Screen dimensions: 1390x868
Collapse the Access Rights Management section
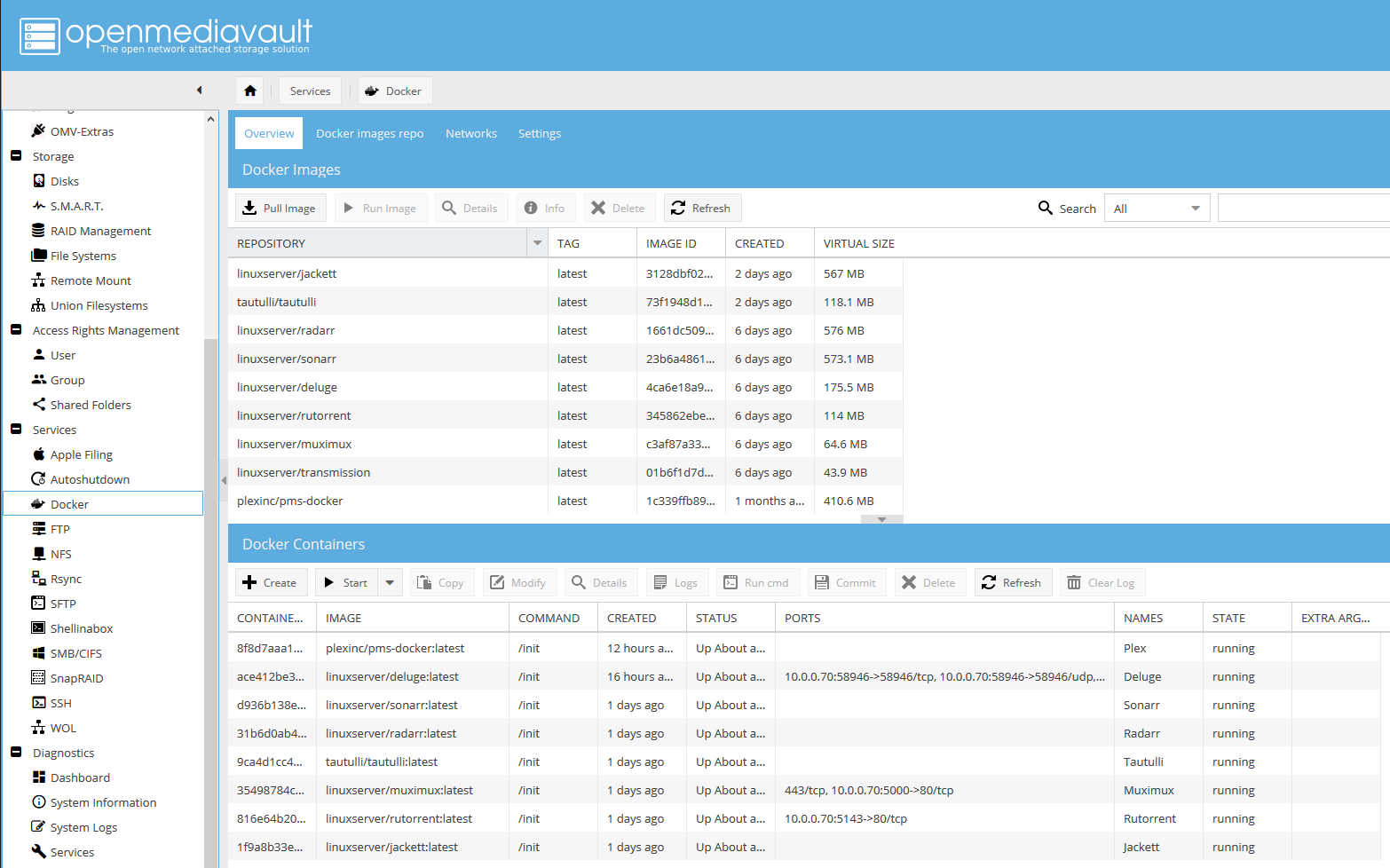pyautogui.click(x=16, y=329)
